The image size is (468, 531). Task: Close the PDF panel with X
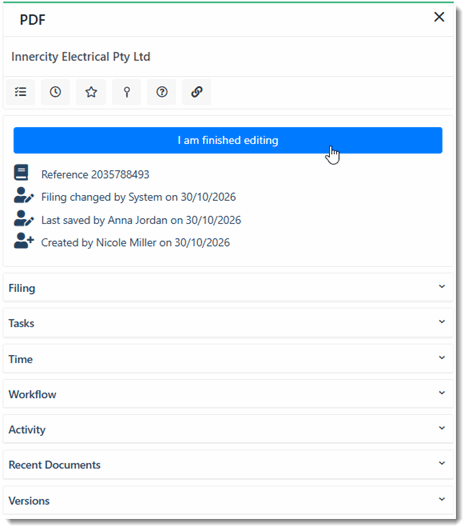tap(439, 17)
